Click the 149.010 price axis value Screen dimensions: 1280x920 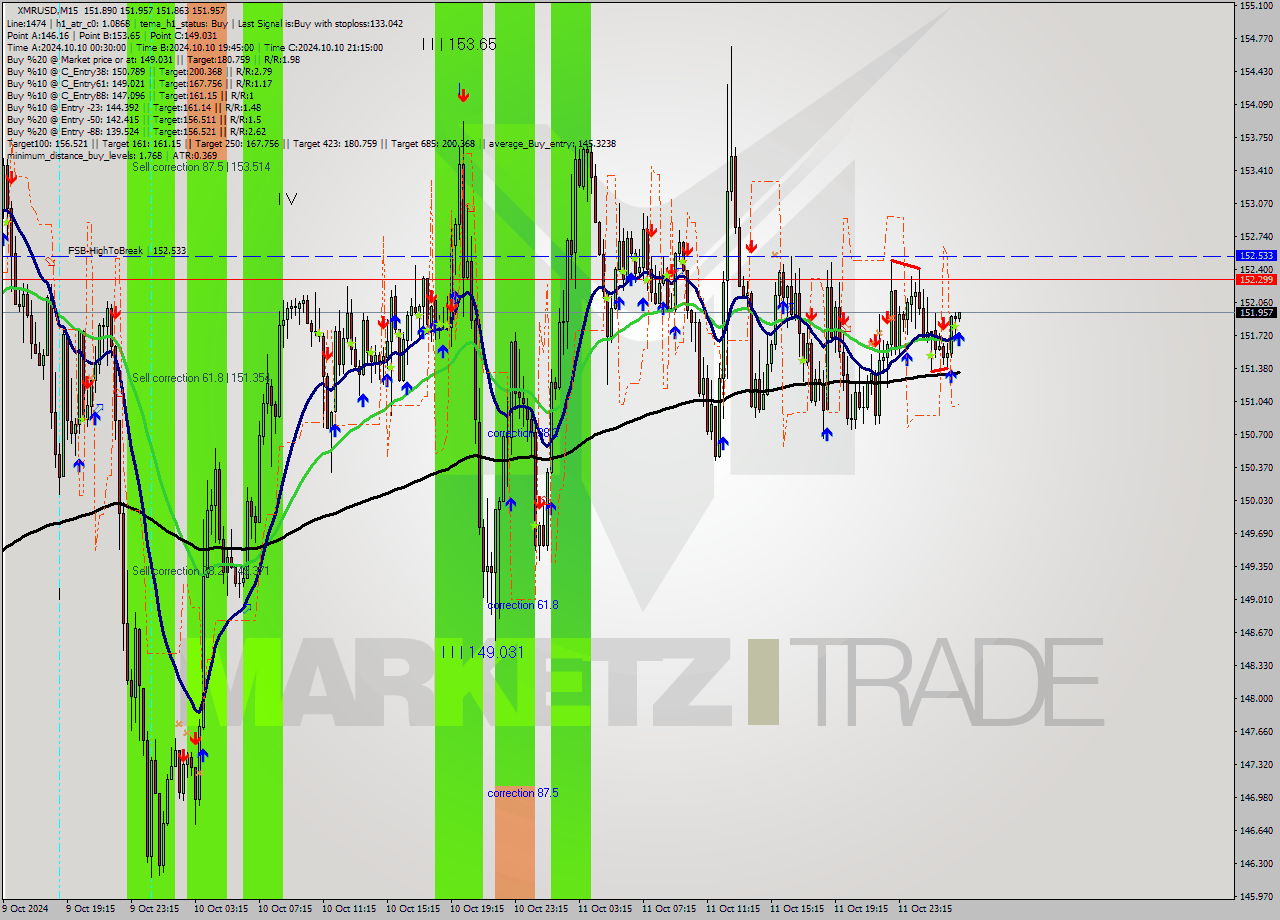coord(1257,600)
